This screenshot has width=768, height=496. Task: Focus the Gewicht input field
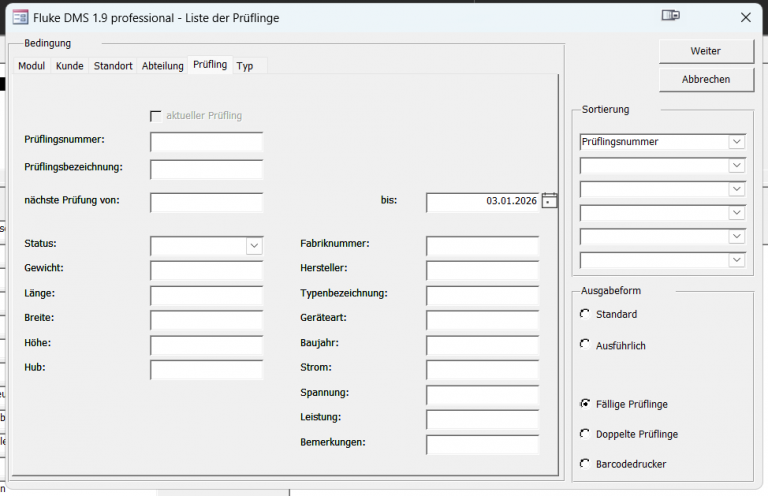(x=206, y=270)
